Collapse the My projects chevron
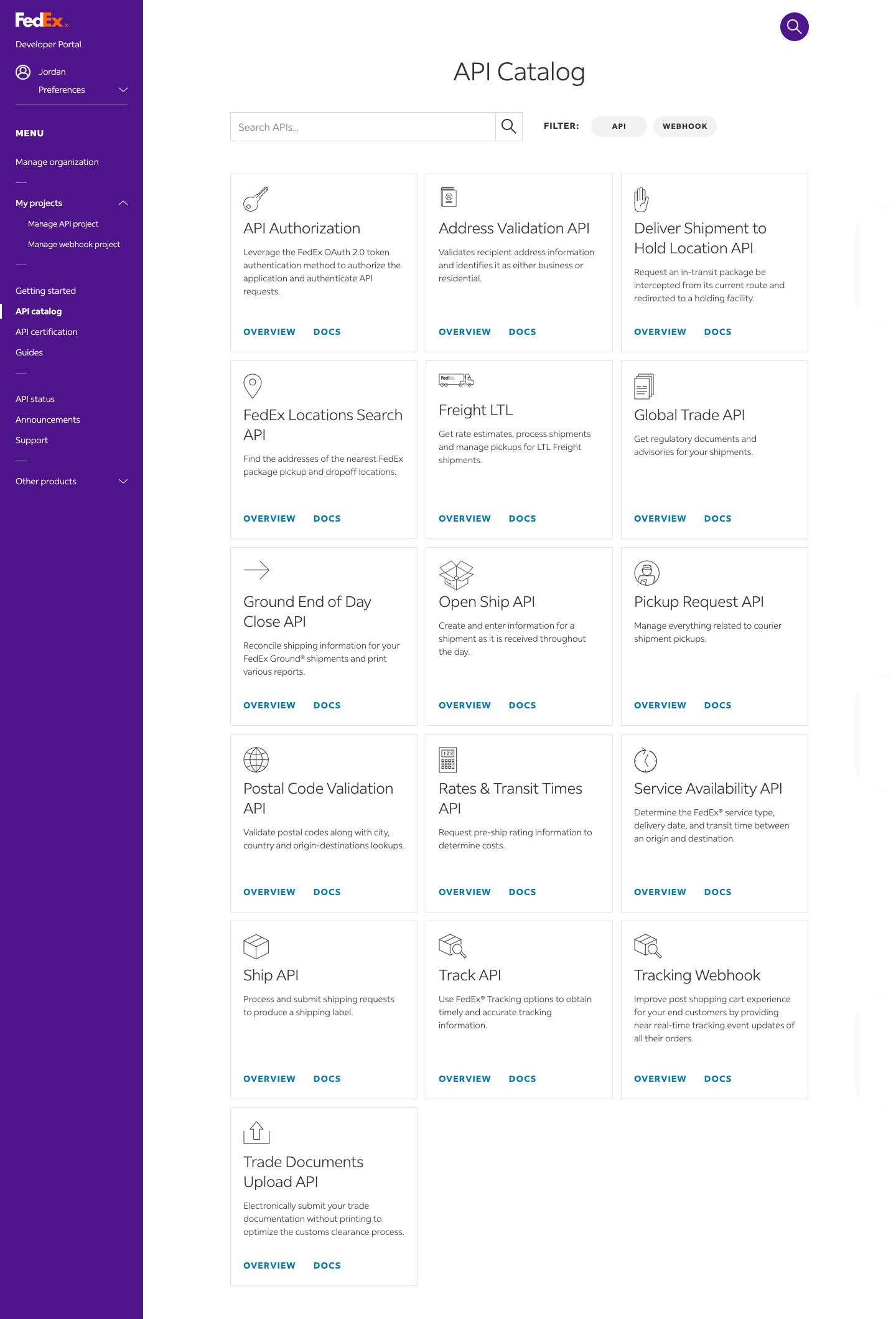 tap(123, 203)
